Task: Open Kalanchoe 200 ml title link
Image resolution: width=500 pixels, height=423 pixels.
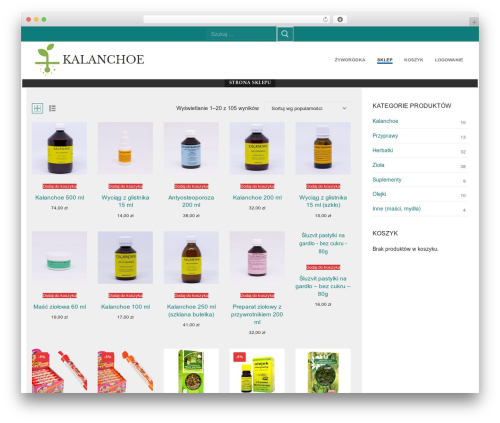Action: pos(257,198)
